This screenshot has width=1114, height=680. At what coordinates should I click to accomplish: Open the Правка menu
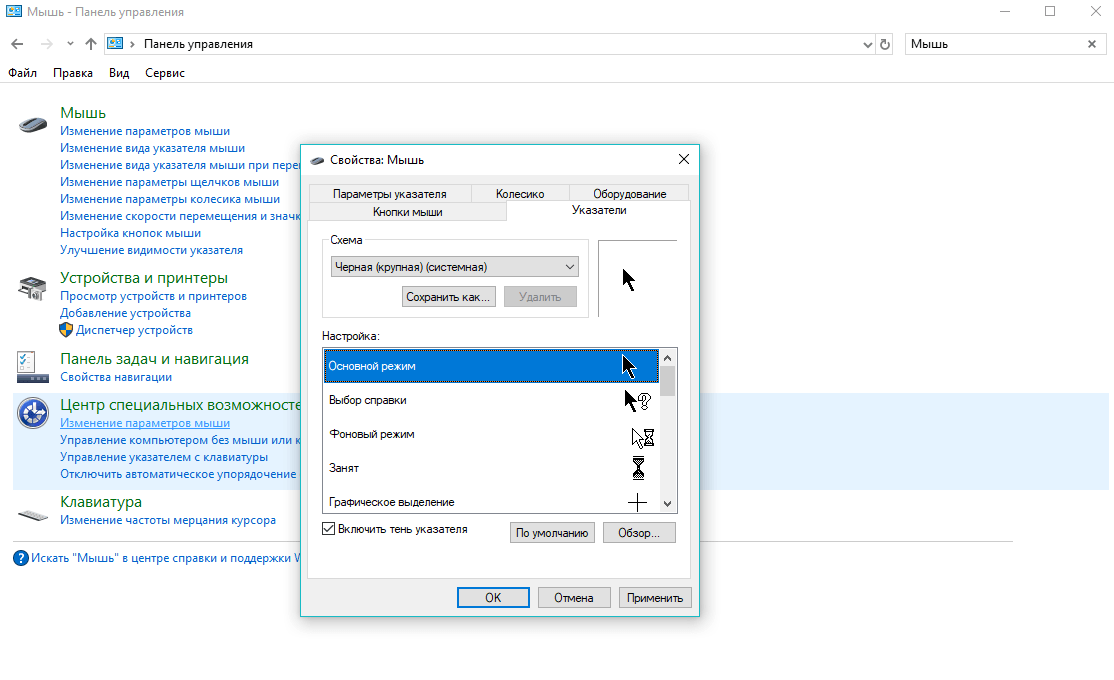point(72,72)
